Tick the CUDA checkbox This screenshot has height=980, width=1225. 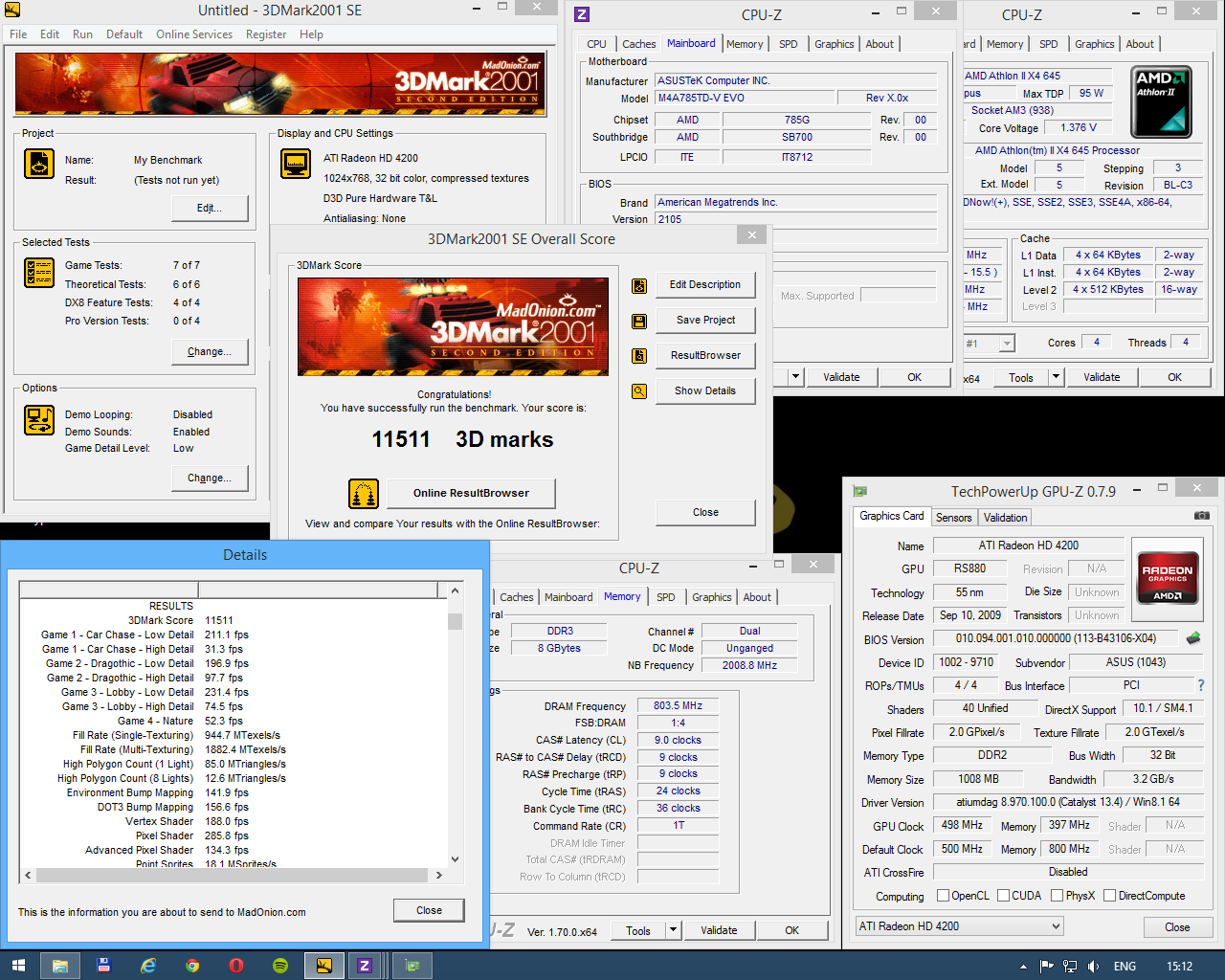(x=1004, y=896)
